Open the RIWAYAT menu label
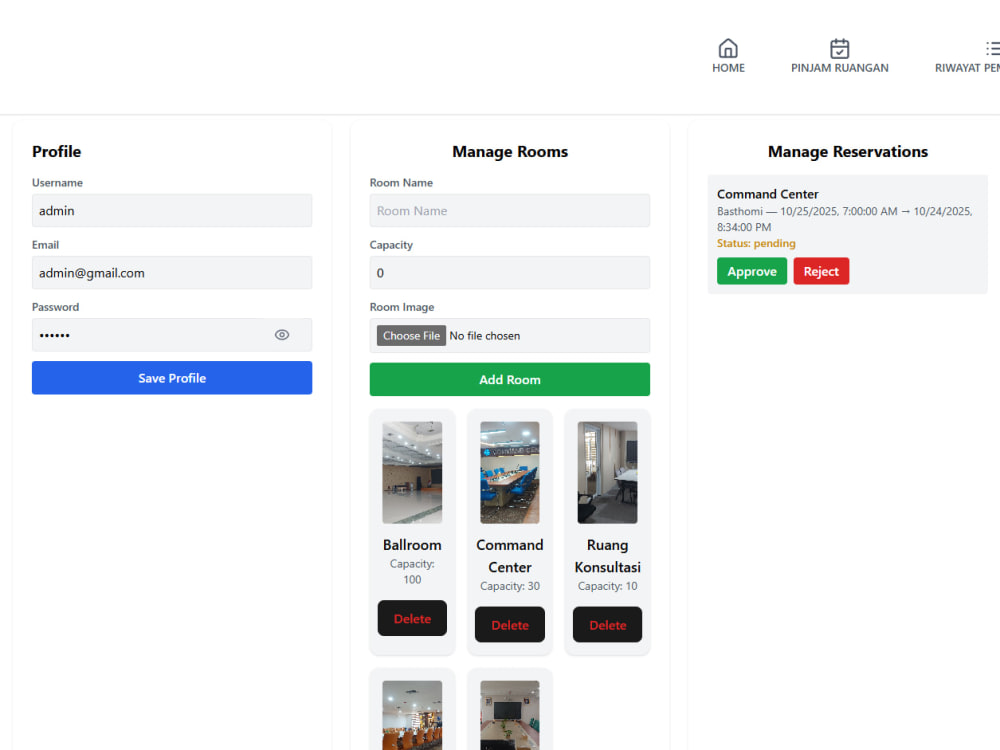This screenshot has width=1000, height=750. click(967, 68)
